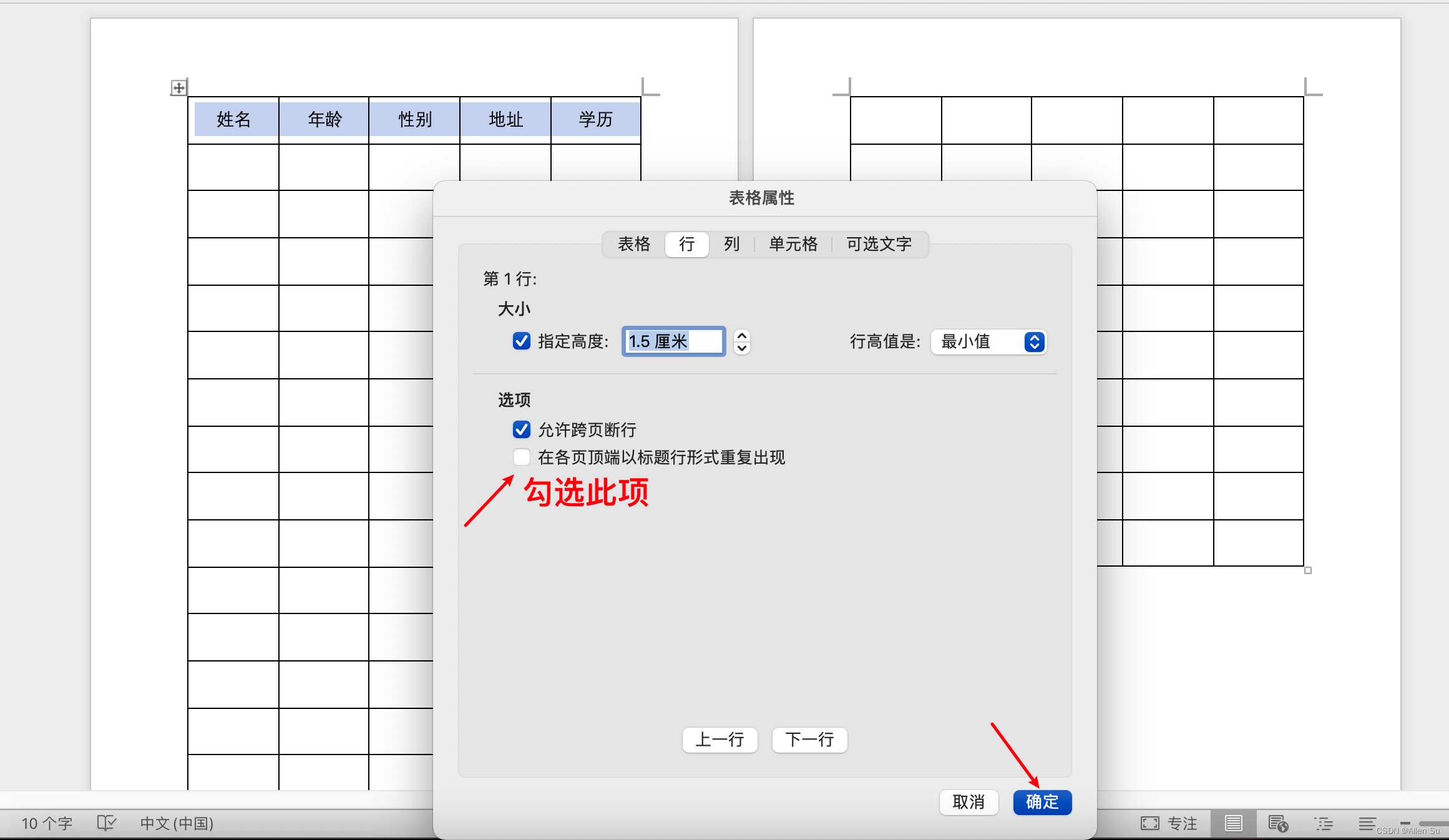Click the zoom out minus icon
This screenshot has height=840, width=1449.
tap(1405, 823)
